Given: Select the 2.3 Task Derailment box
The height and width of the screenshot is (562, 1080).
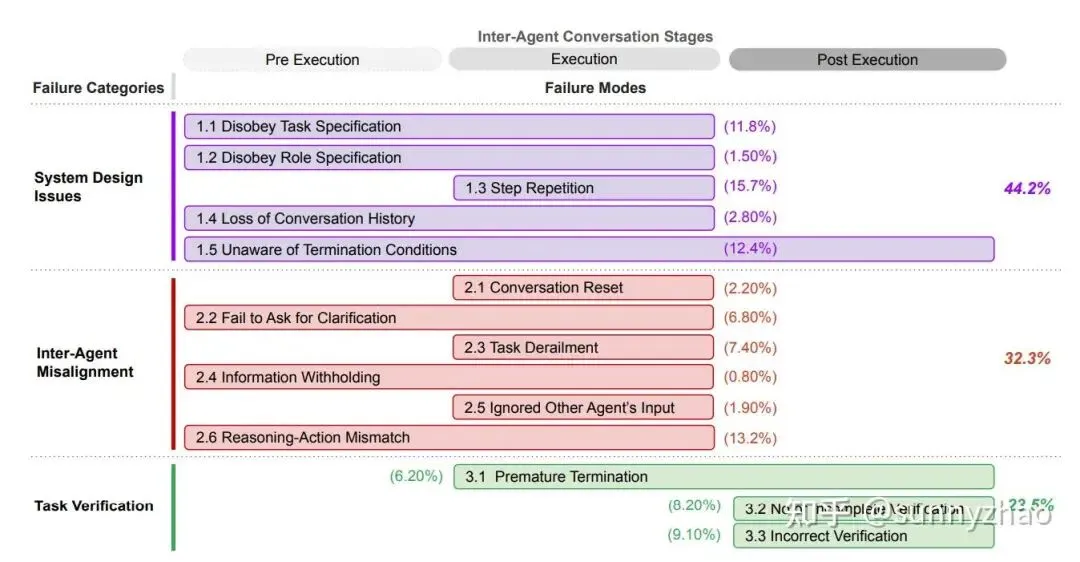Looking at the screenshot, I should pyautogui.click(x=584, y=348).
